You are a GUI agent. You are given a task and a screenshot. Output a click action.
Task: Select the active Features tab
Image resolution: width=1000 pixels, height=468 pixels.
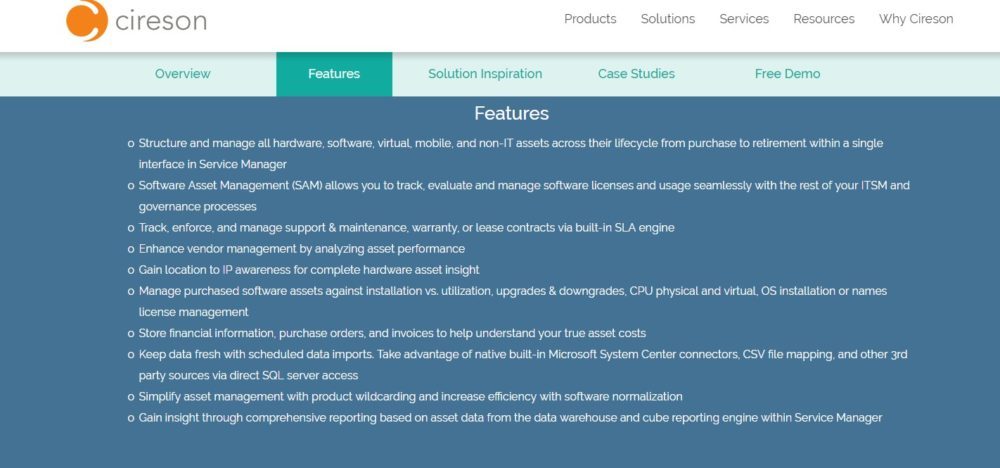coord(334,74)
